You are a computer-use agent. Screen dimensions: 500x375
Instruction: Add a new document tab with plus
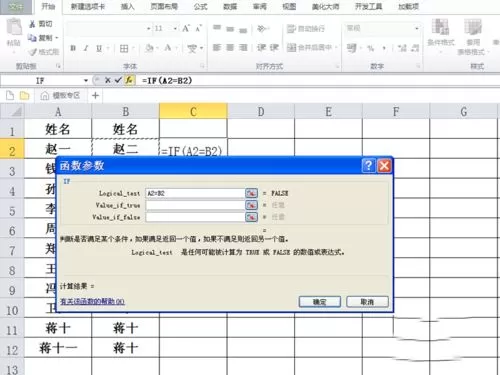pos(95,96)
